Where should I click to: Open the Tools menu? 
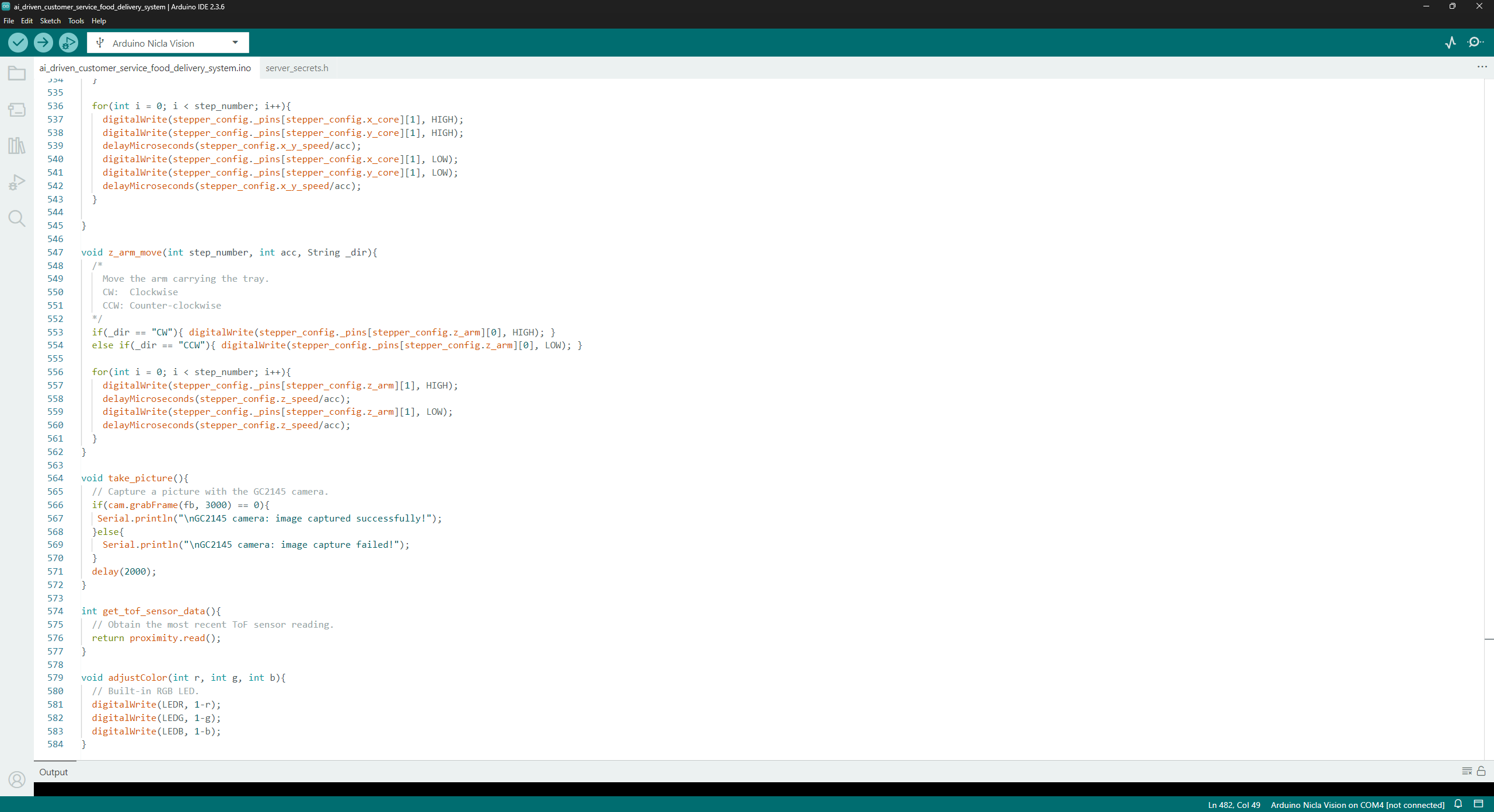(76, 21)
